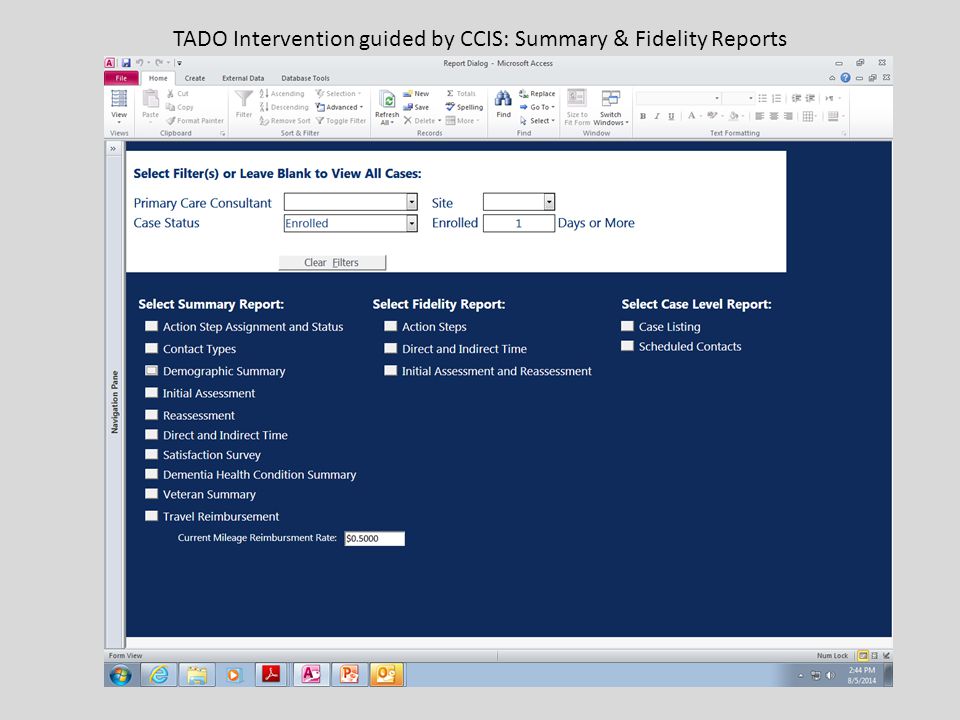Viewport: 960px width, 720px height.
Task: Check Action Step Assignment and Status report
Action: pos(151,326)
